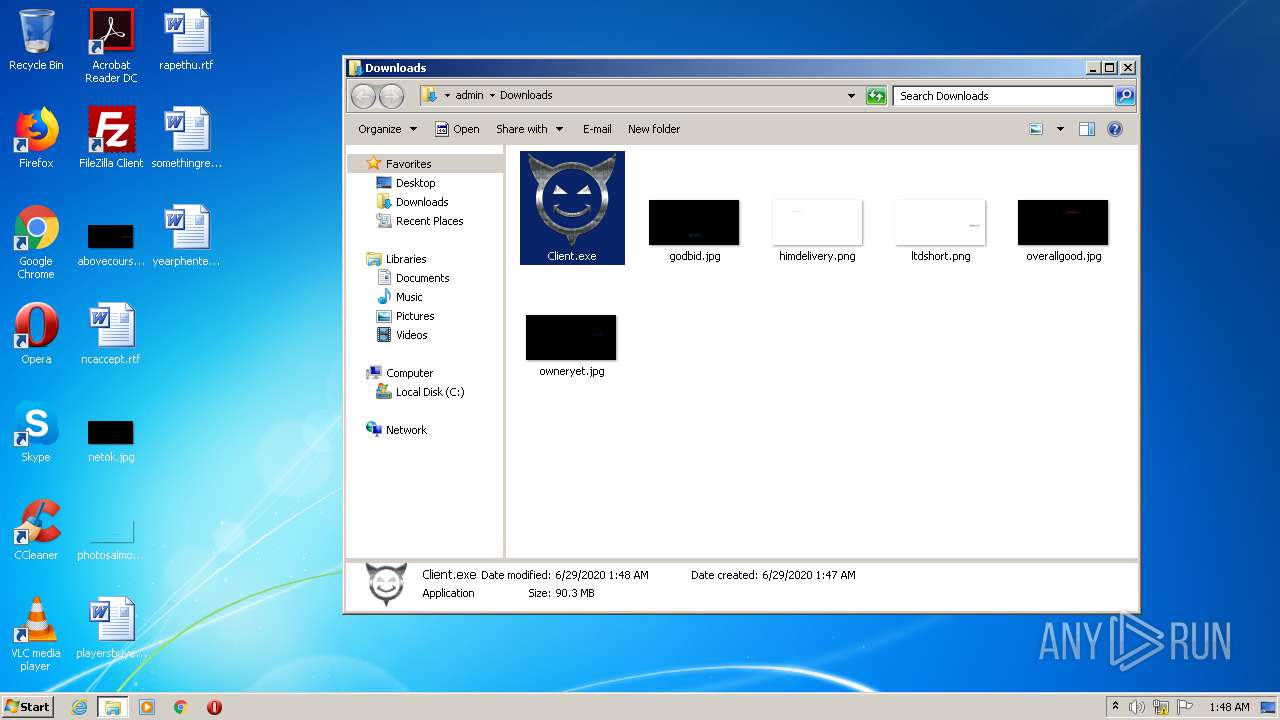
Task: Open the Documents library
Action: coord(422,278)
